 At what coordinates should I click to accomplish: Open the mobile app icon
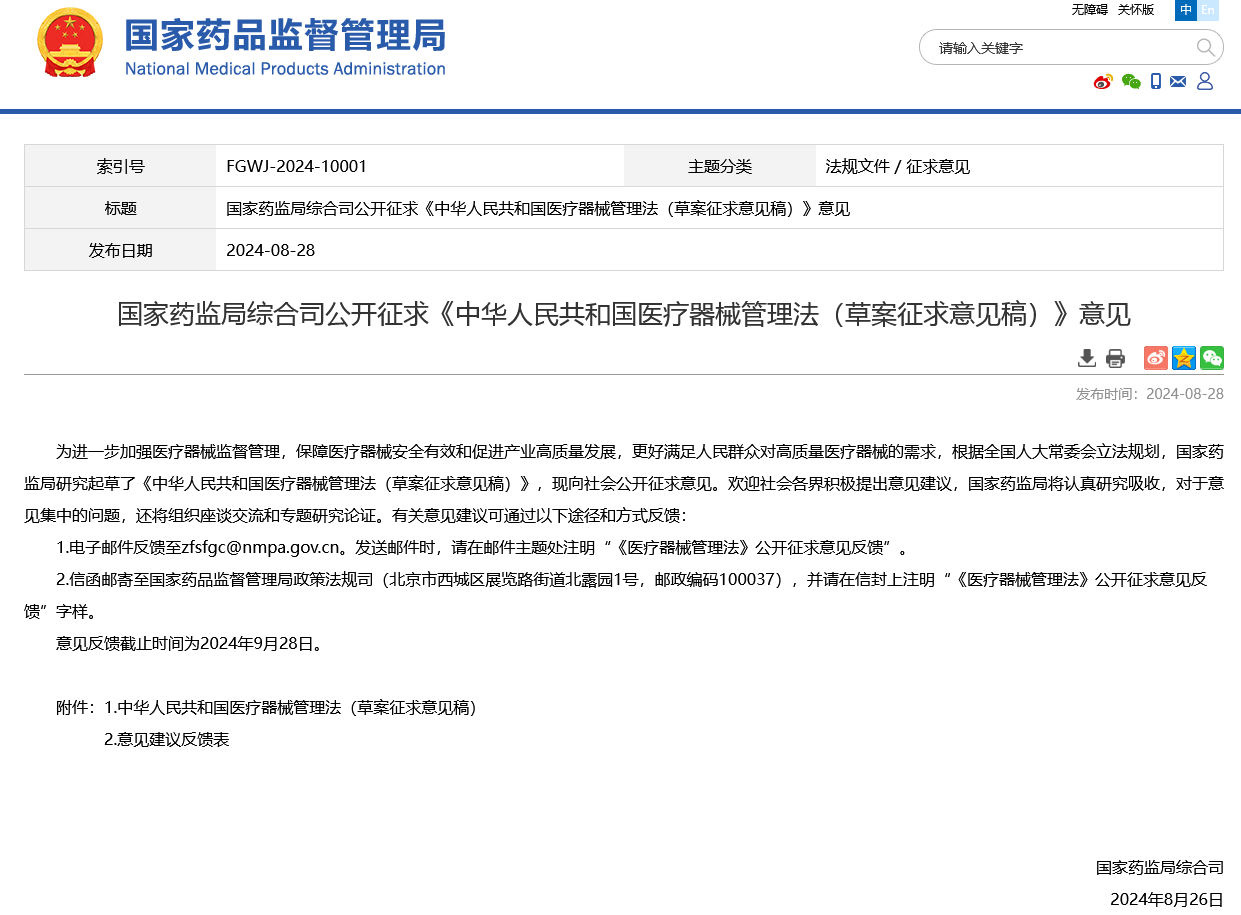1156,82
